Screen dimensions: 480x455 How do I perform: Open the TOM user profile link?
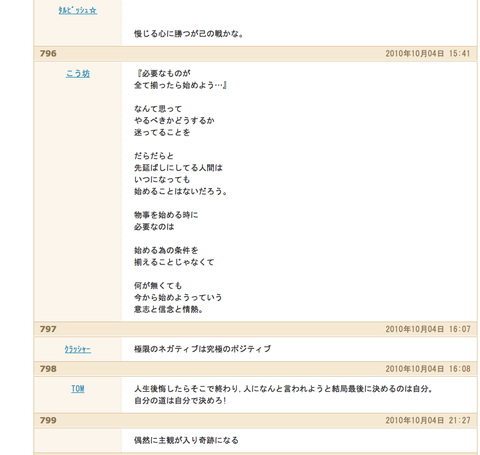78,389
